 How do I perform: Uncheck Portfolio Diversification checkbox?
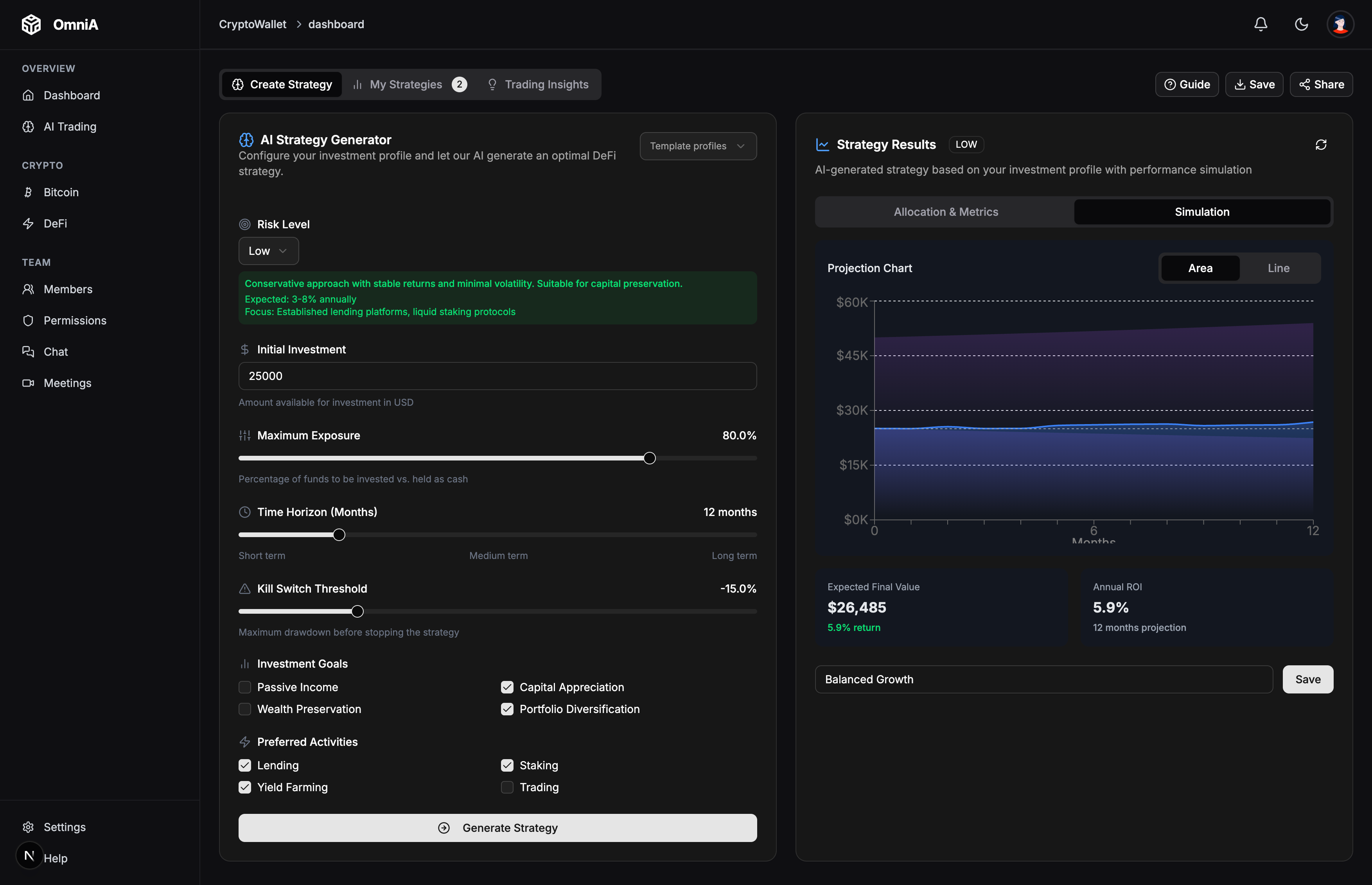507,709
